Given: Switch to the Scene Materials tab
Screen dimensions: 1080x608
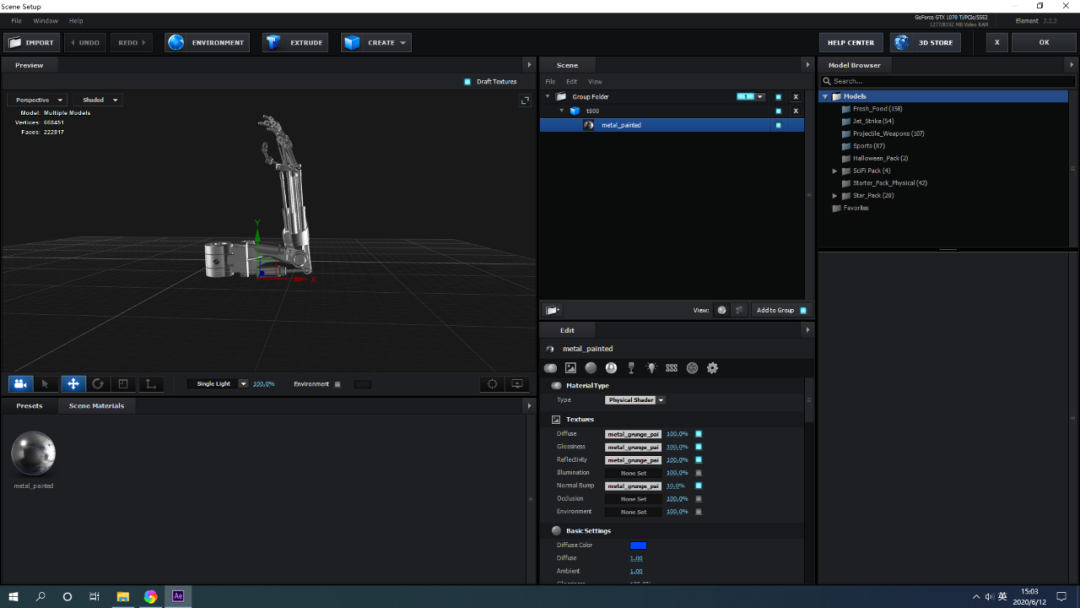Looking at the screenshot, I should [96, 406].
